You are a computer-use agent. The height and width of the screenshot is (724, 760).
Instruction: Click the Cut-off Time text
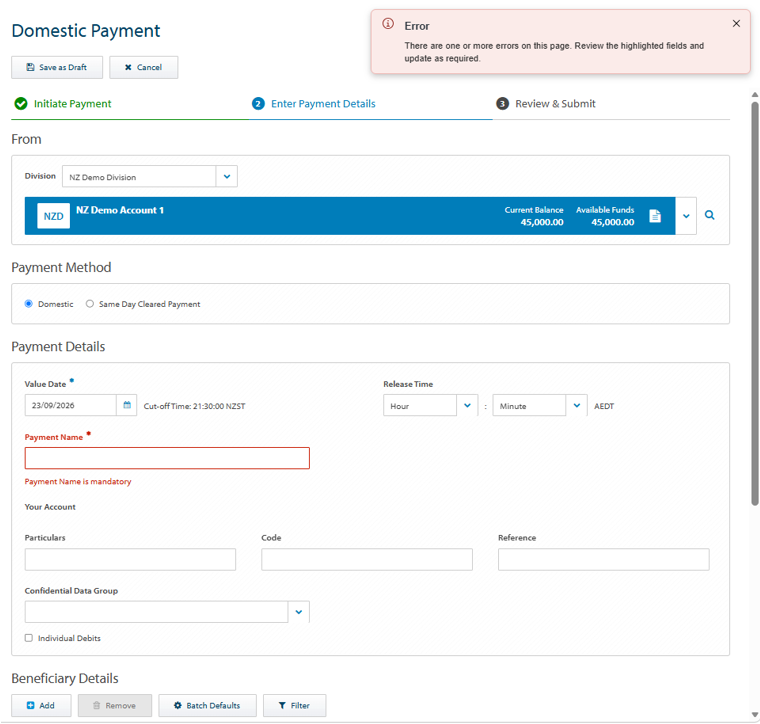194,406
